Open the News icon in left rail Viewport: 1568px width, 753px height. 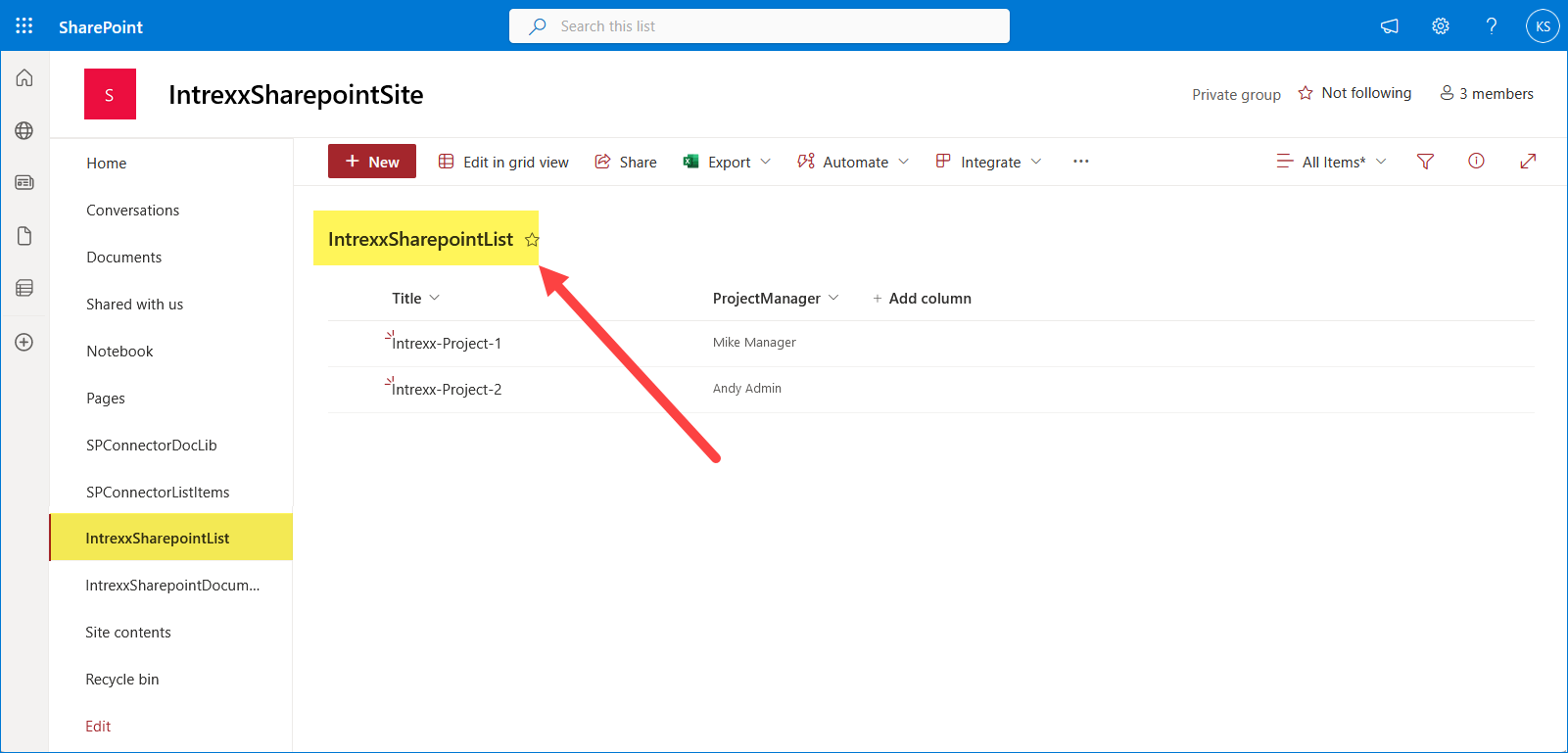pos(24,182)
